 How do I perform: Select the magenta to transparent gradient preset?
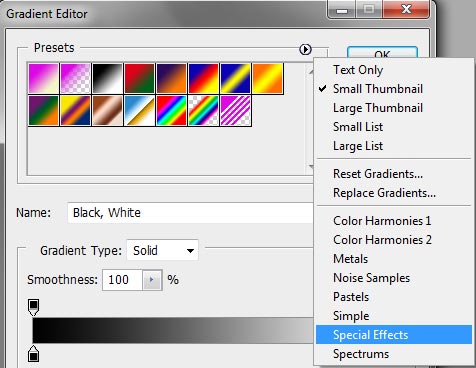click(75, 79)
